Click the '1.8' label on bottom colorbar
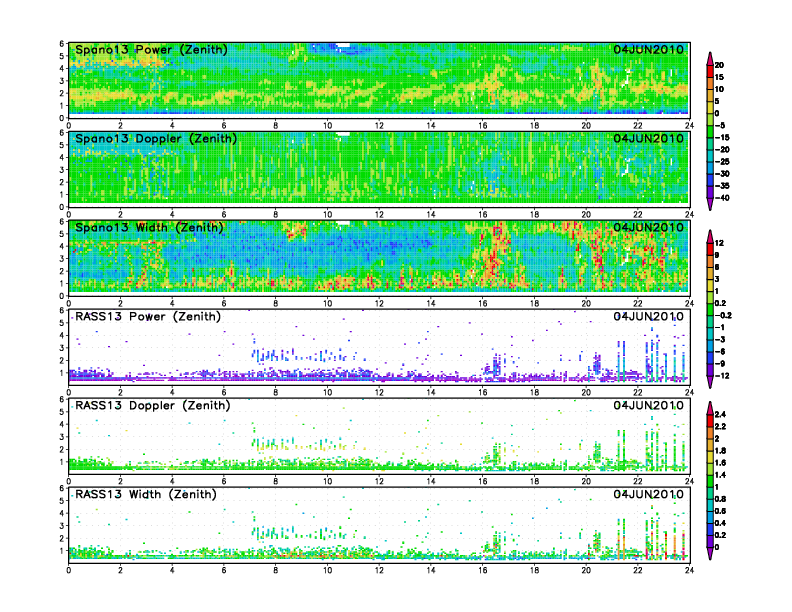 click(x=721, y=451)
